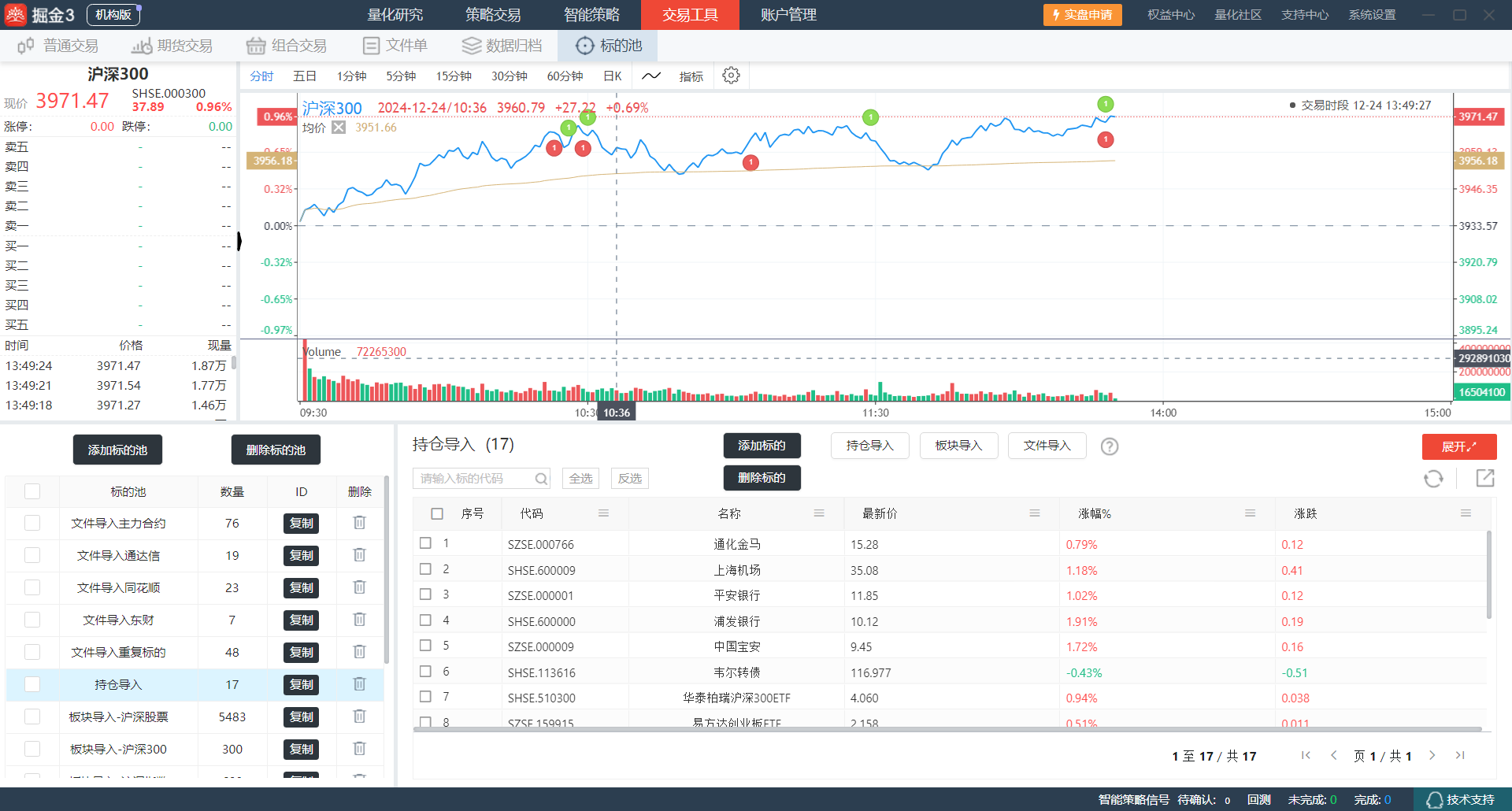Go to previous page arrow

click(x=1334, y=756)
